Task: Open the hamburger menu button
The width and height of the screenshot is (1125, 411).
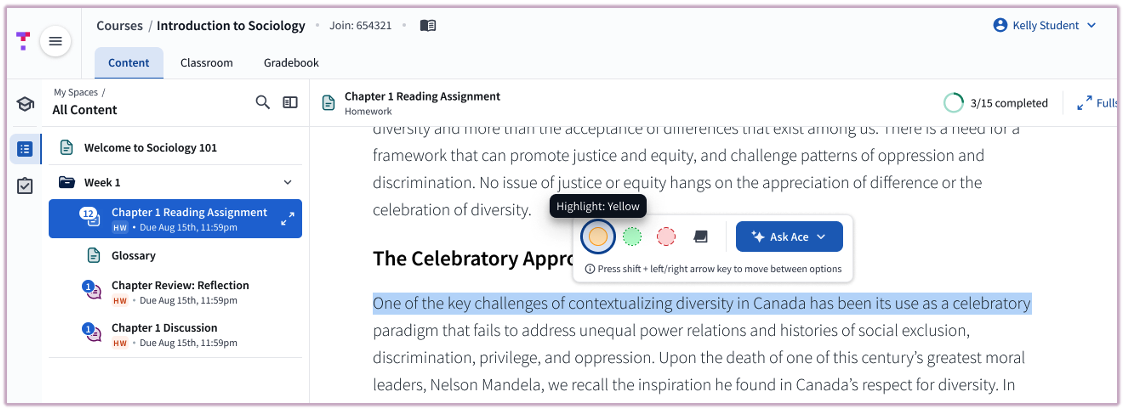Action: click(55, 41)
